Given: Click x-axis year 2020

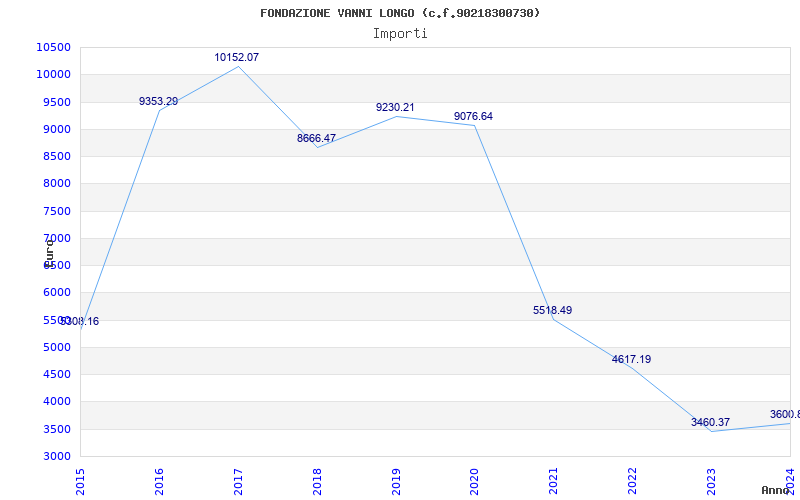Looking at the screenshot, I should tap(475, 481).
